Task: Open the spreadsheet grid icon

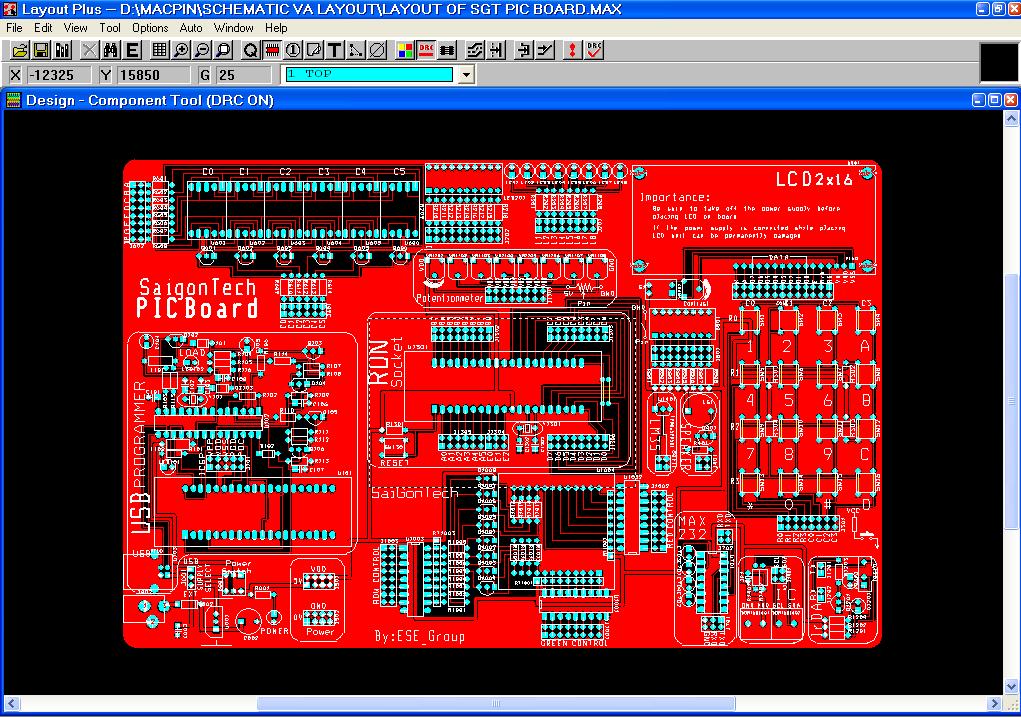Action: tap(160, 50)
